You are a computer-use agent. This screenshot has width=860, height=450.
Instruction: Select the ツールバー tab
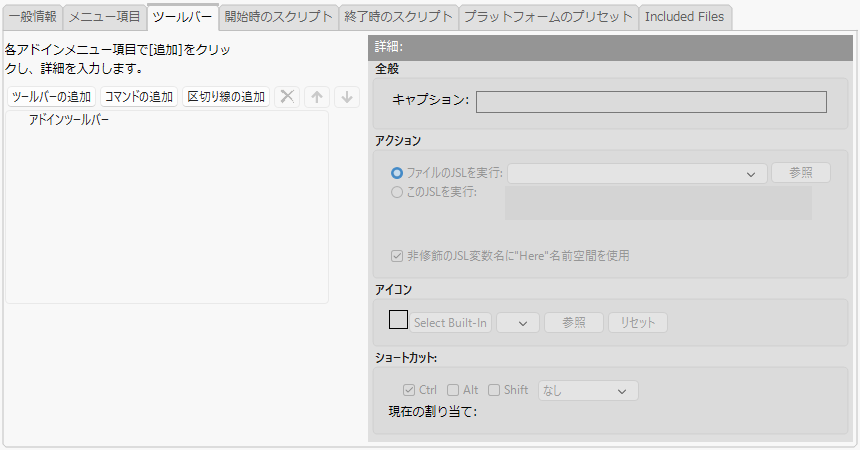click(183, 16)
